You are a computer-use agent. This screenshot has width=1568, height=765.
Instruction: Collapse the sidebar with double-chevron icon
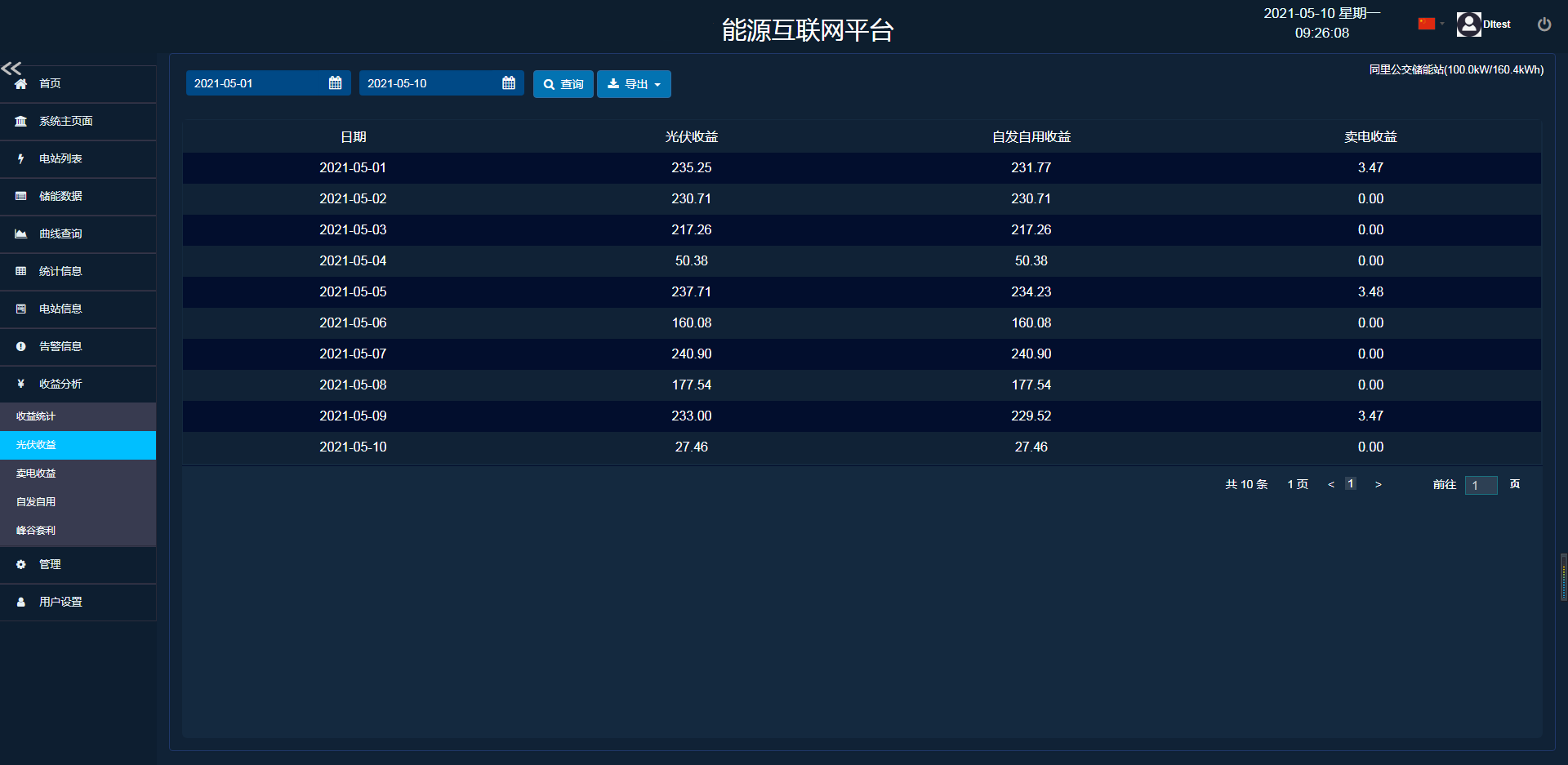click(x=11, y=69)
